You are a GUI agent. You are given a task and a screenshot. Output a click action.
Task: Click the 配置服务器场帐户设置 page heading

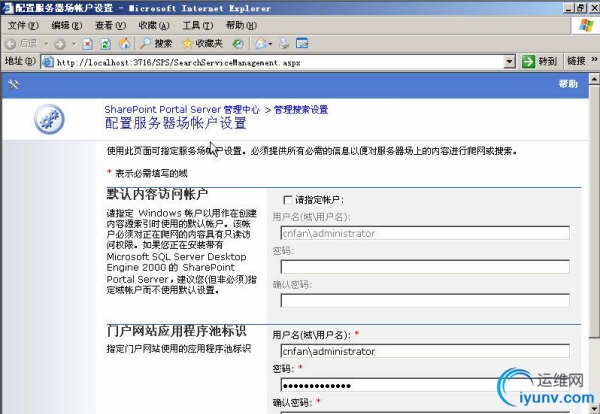[x=176, y=124]
